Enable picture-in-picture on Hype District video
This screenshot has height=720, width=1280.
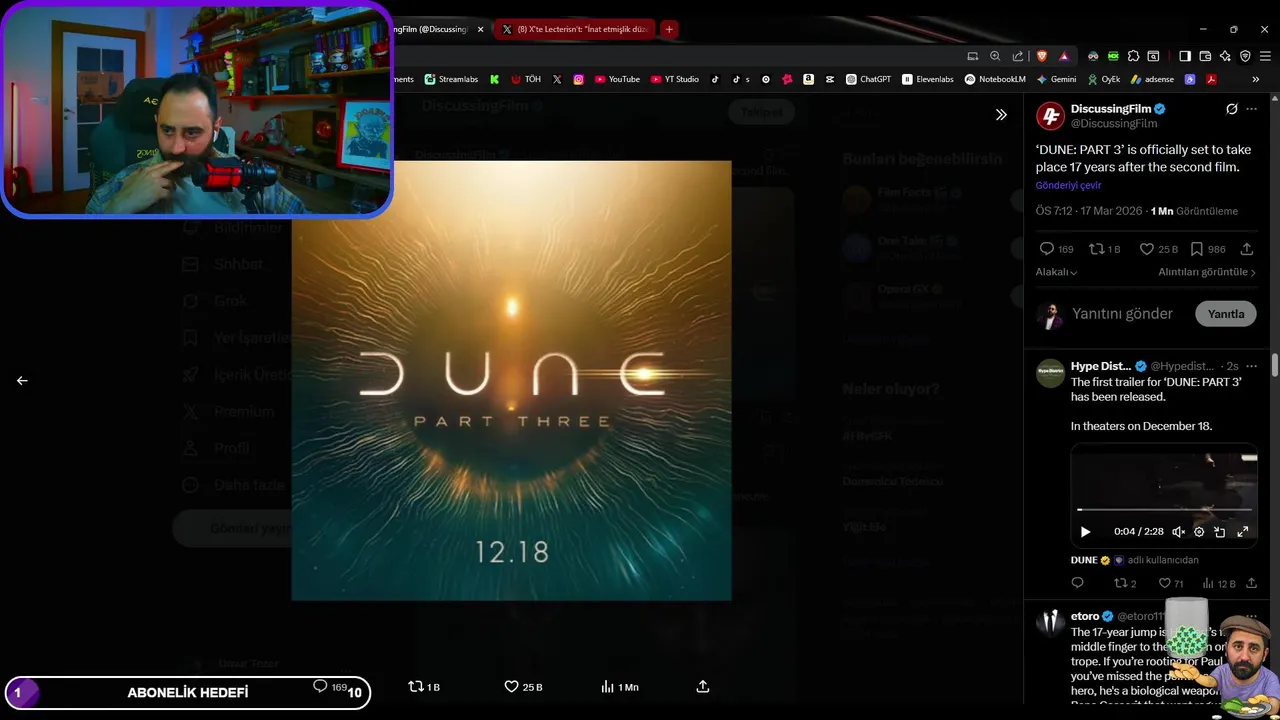(x=1220, y=532)
